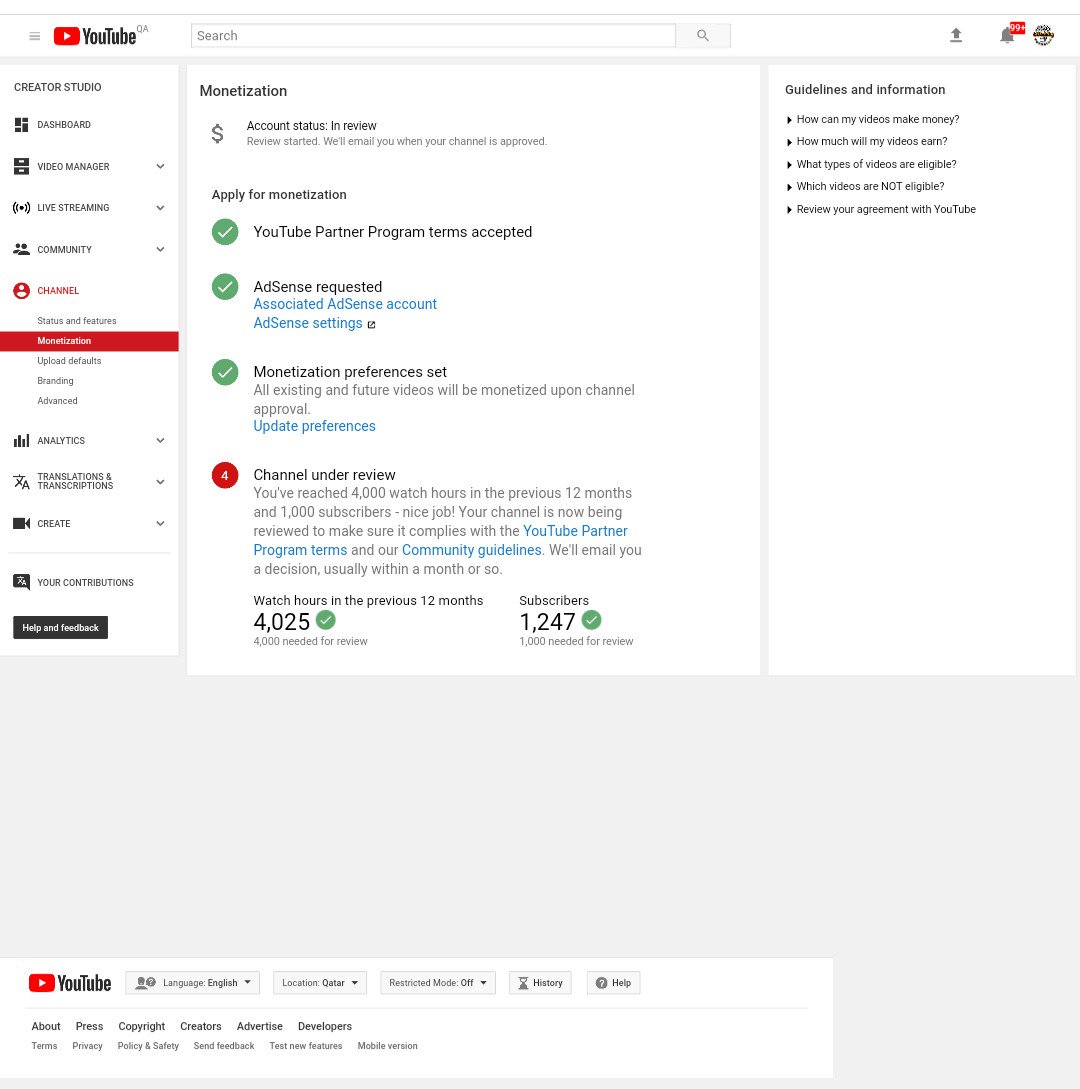Click checkmark beside AdSense requested
Screen dimensions: 1080x1089
(x=225, y=287)
